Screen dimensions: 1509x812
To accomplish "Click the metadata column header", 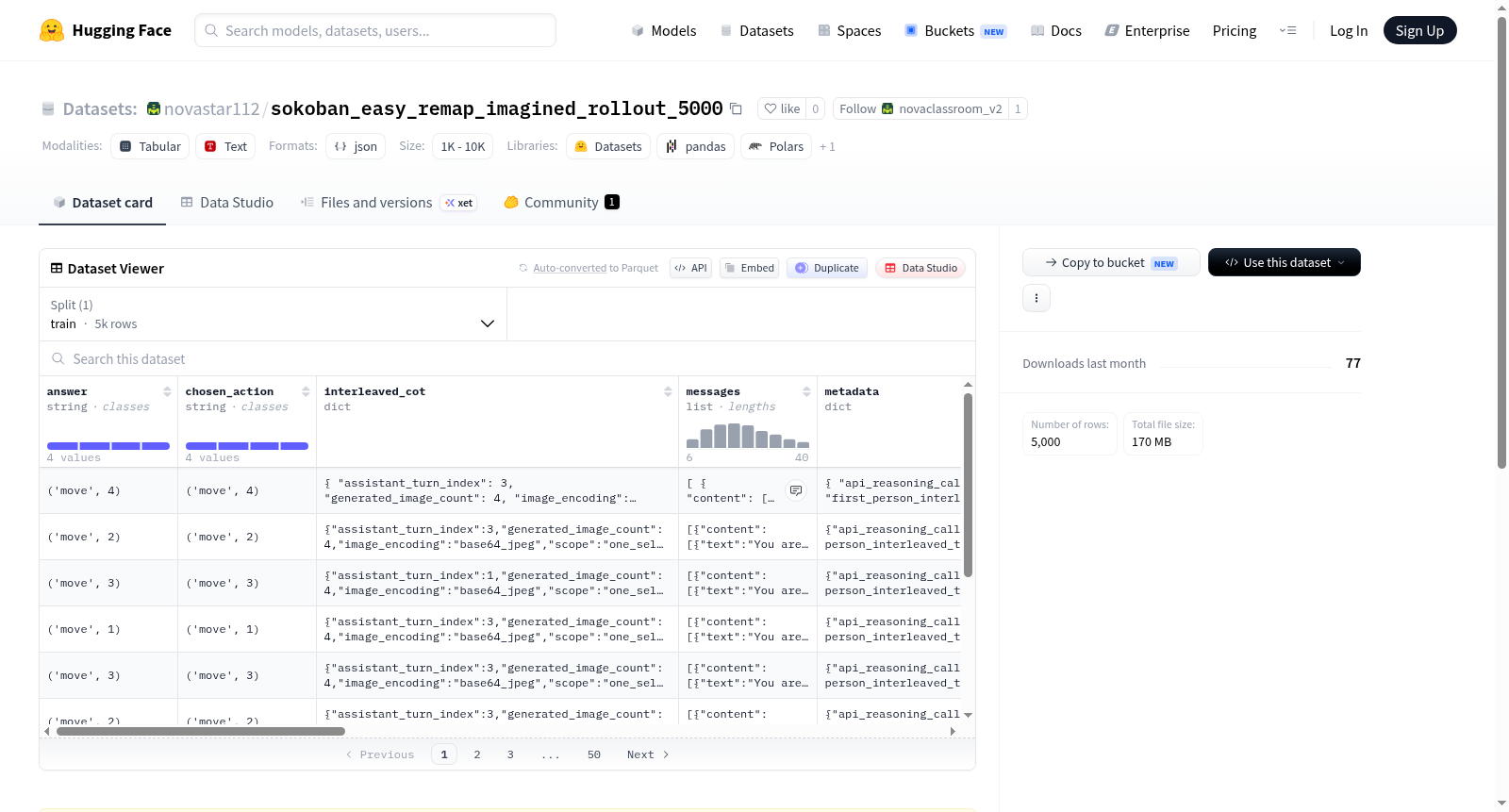I will pos(852,391).
